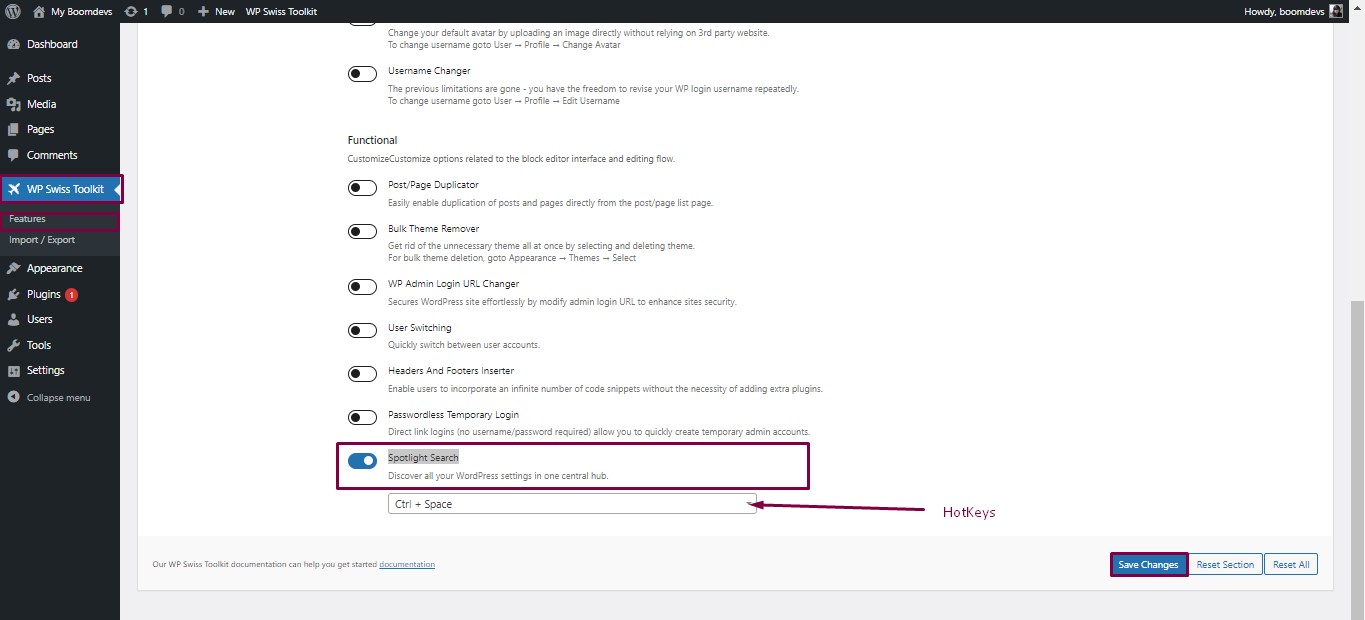Open WP Swiss Toolkit in admin bar
This screenshot has width=1365, height=620.
coord(282,11)
